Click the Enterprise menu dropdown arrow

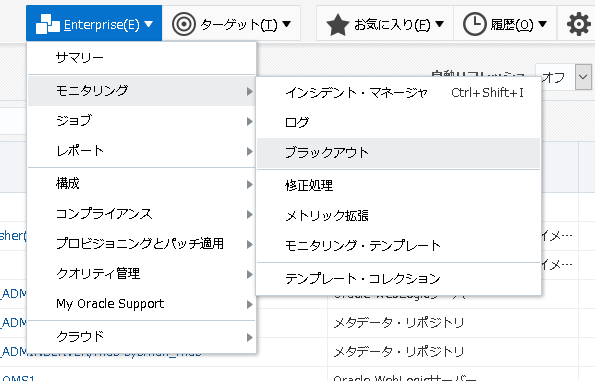pyautogui.click(x=148, y=24)
